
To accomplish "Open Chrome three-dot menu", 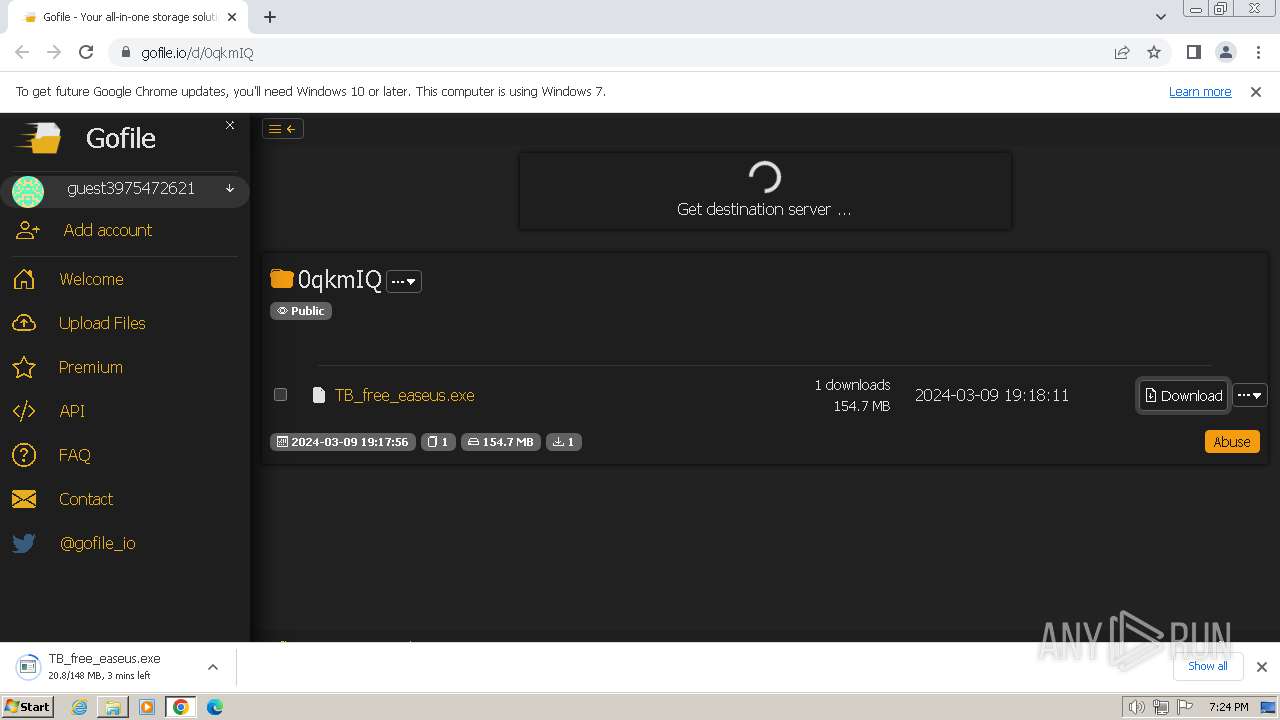I will coord(1257,52).
